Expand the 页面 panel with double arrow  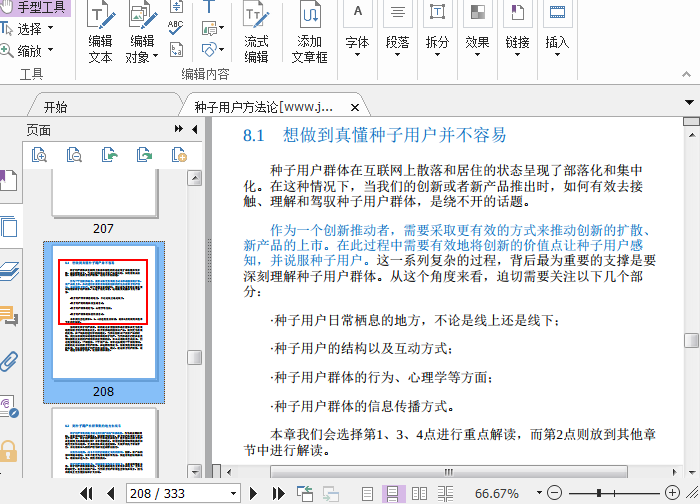click(x=179, y=129)
